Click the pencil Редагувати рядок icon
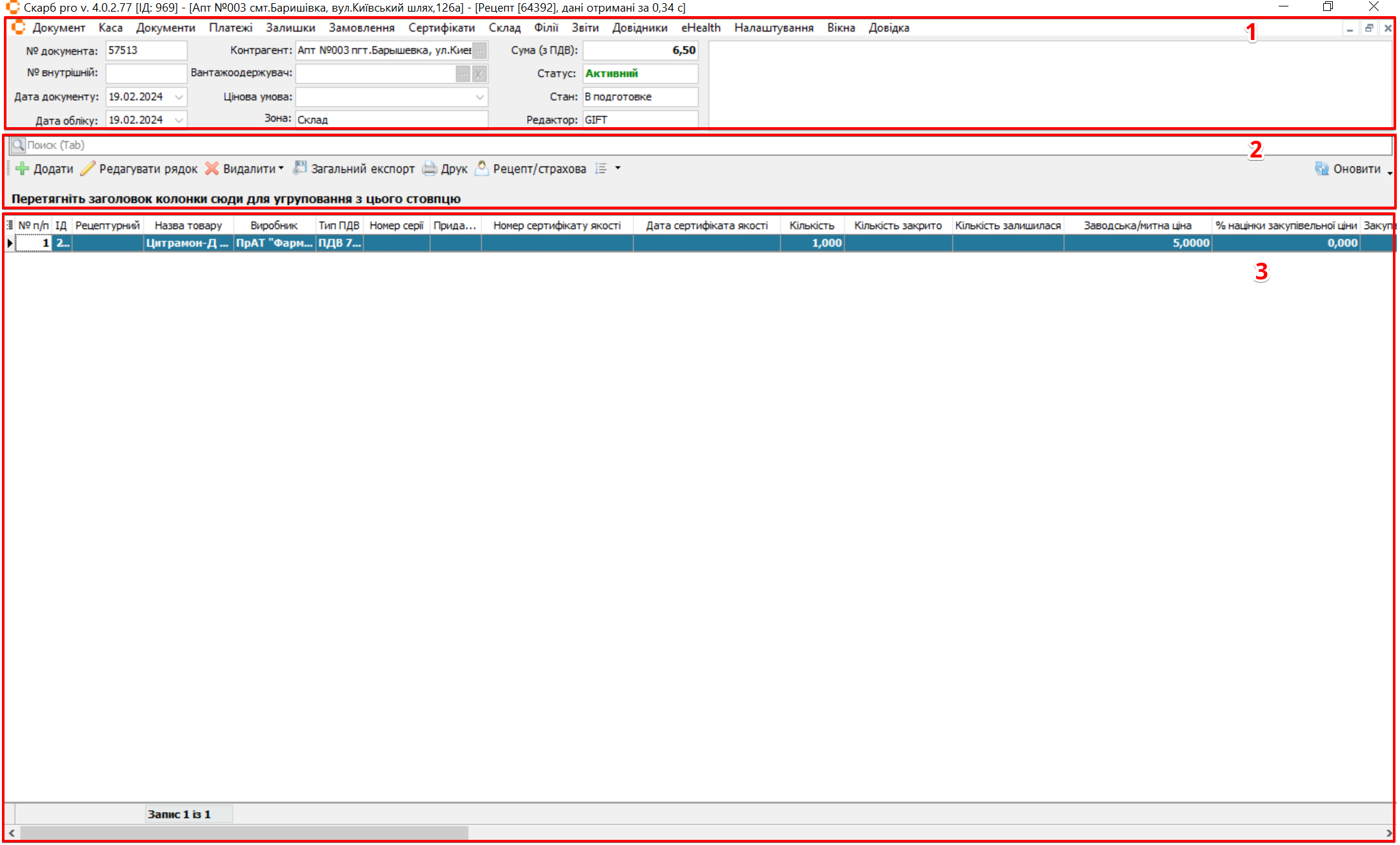The image size is (1400, 845). click(88, 169)
